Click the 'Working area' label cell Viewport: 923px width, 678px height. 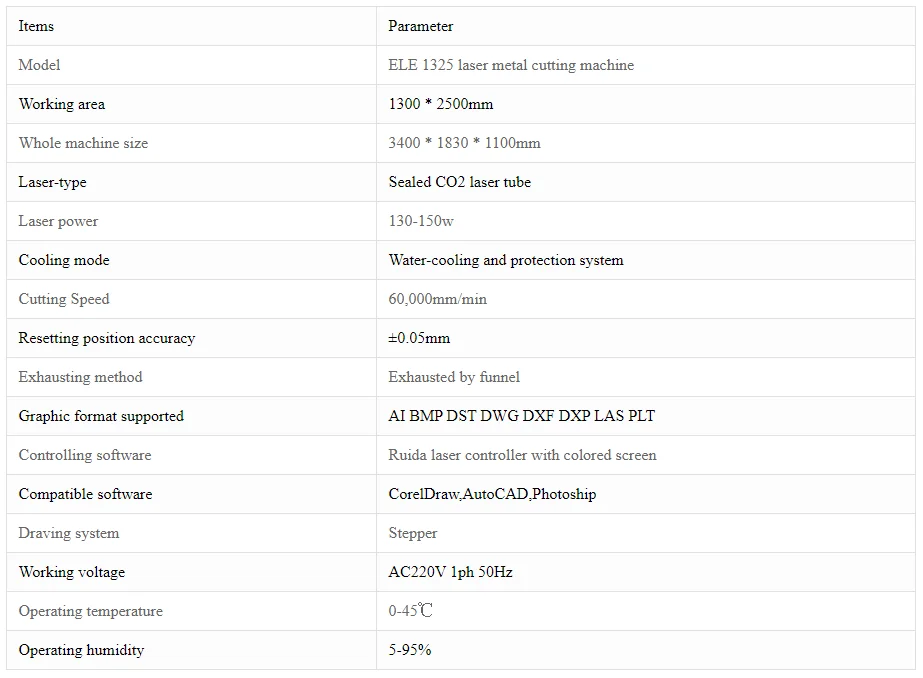click(x=61, y=104)
